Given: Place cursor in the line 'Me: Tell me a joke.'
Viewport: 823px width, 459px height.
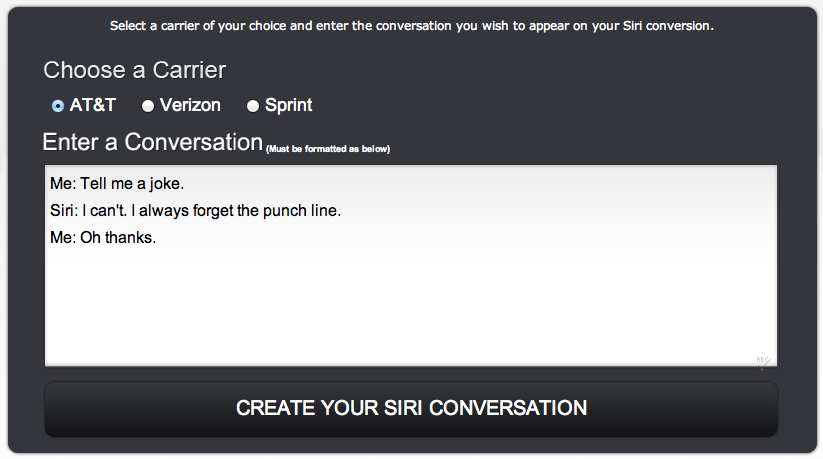Looking at the screenshot, I should click(117, 184).
